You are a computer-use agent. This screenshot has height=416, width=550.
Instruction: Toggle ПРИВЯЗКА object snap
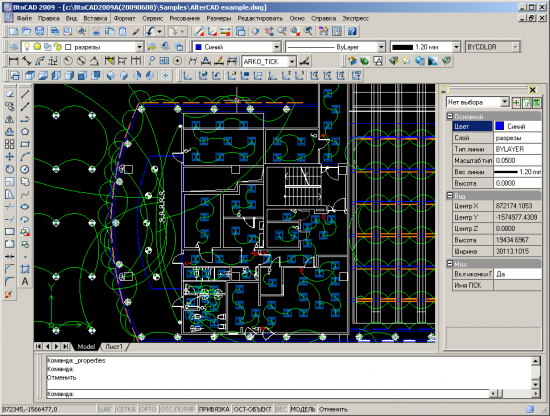point(214,409)
